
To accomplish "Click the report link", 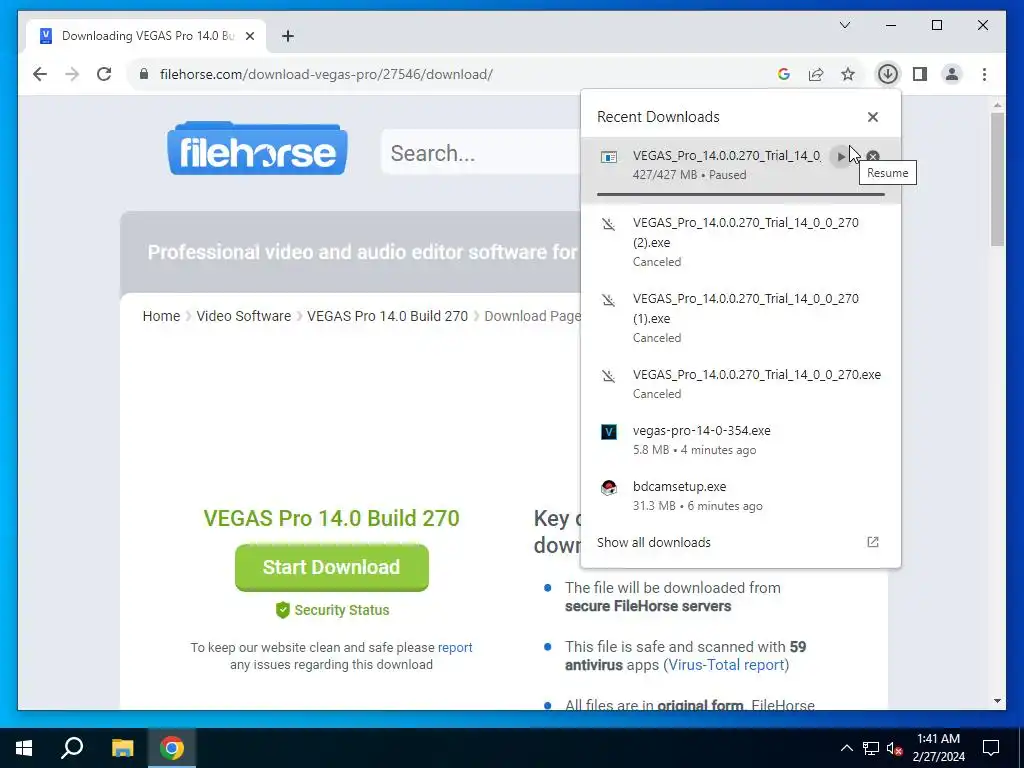I will (455, 647).
